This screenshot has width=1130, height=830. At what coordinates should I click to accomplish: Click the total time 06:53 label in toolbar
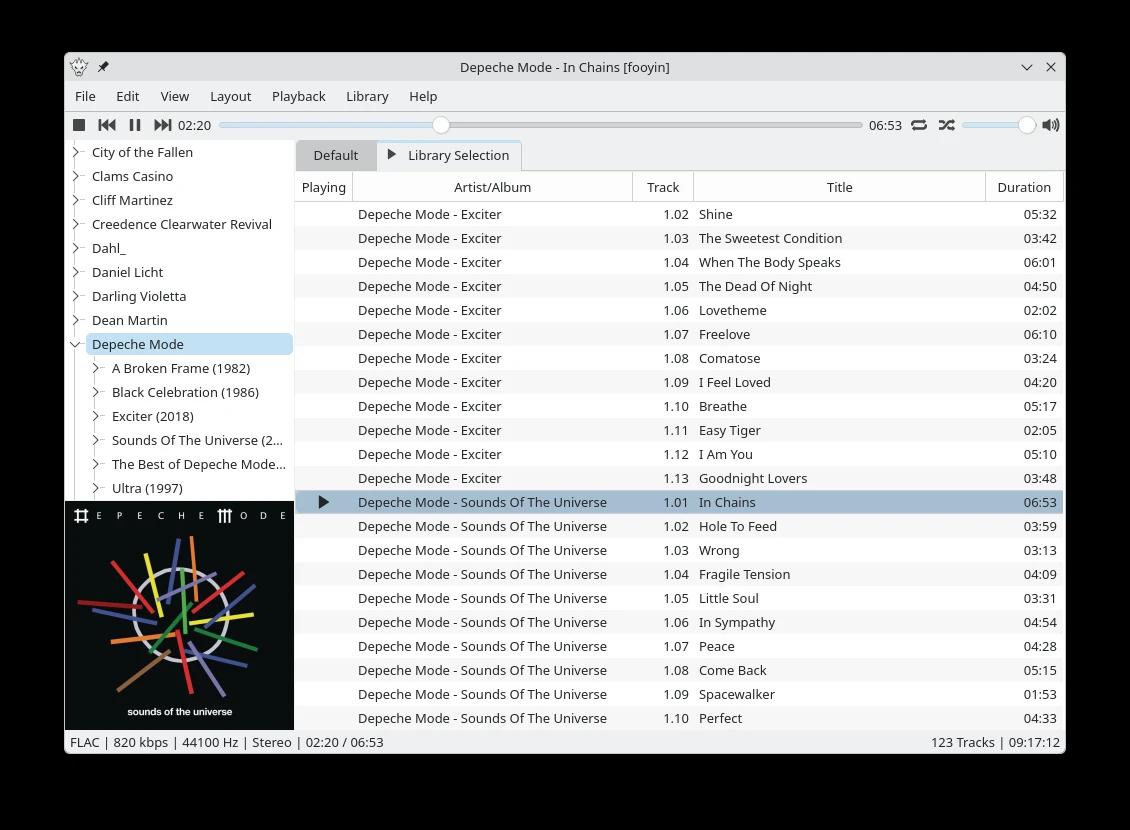885,125
